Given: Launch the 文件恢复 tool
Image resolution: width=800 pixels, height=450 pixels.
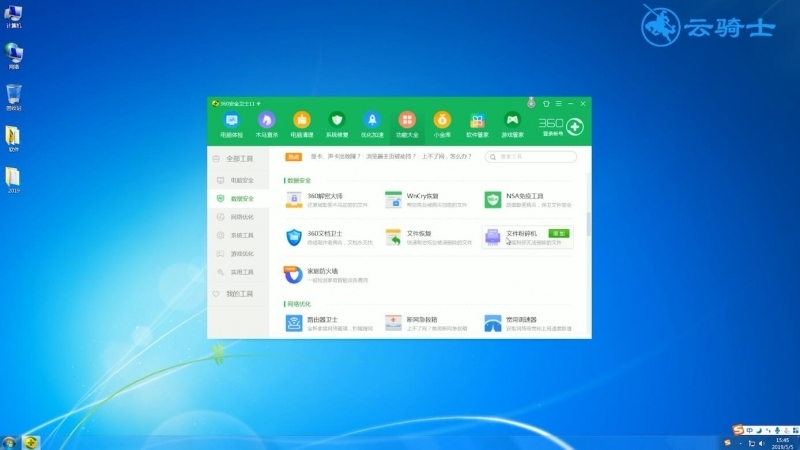Looking at the screenshot, I should point(429,237).
